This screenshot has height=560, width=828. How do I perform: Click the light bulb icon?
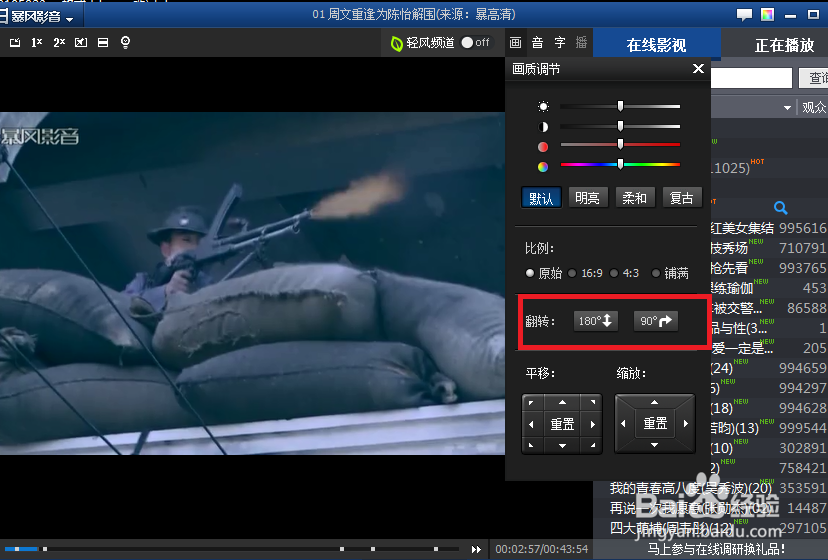click(125, 42)
